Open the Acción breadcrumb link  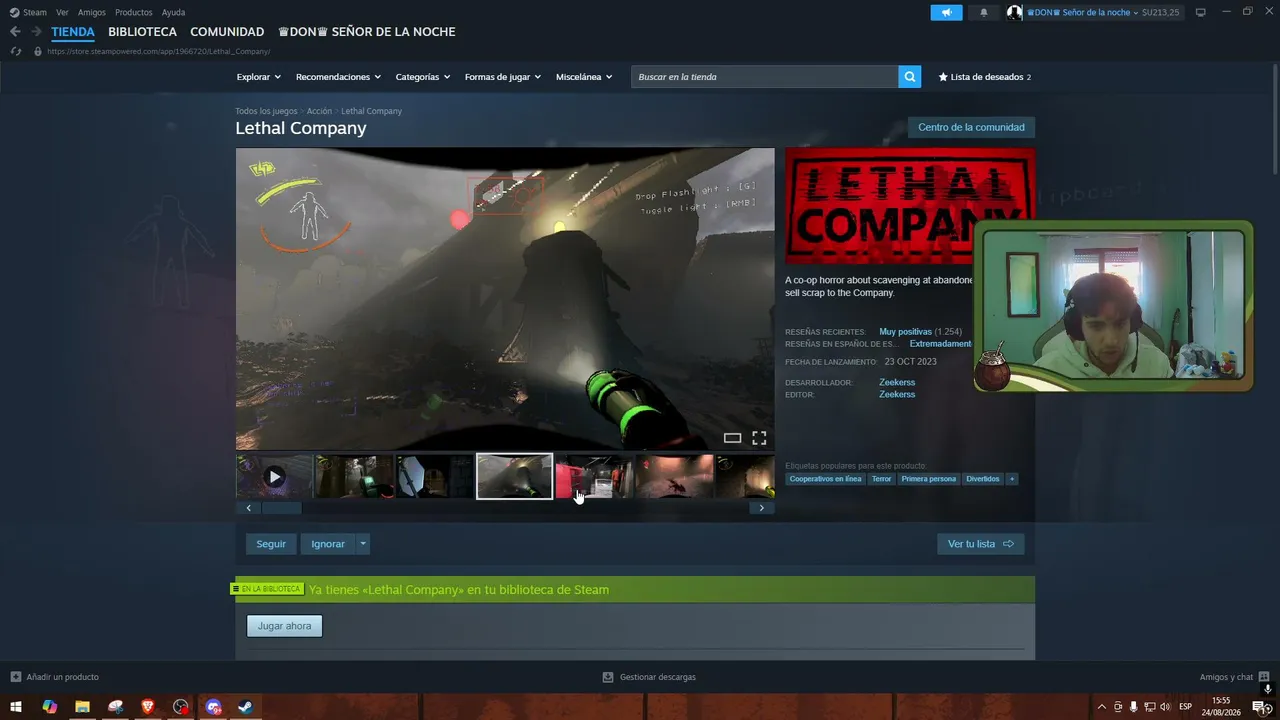coord(319,111)
